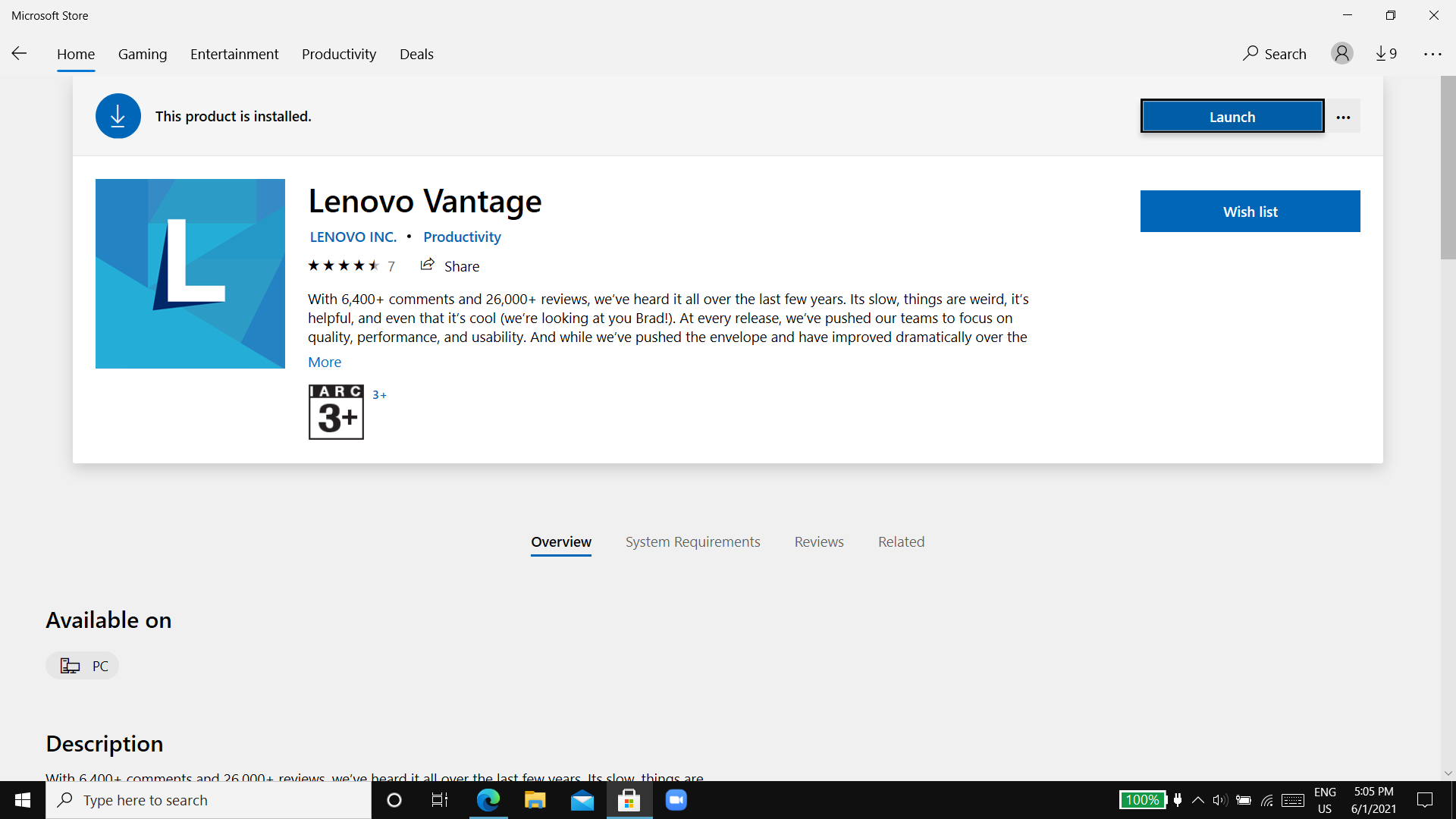The width and height of the screenshot is (1456, 819).
Task: Open touch keyboard tray icon
Action: 1293,800
